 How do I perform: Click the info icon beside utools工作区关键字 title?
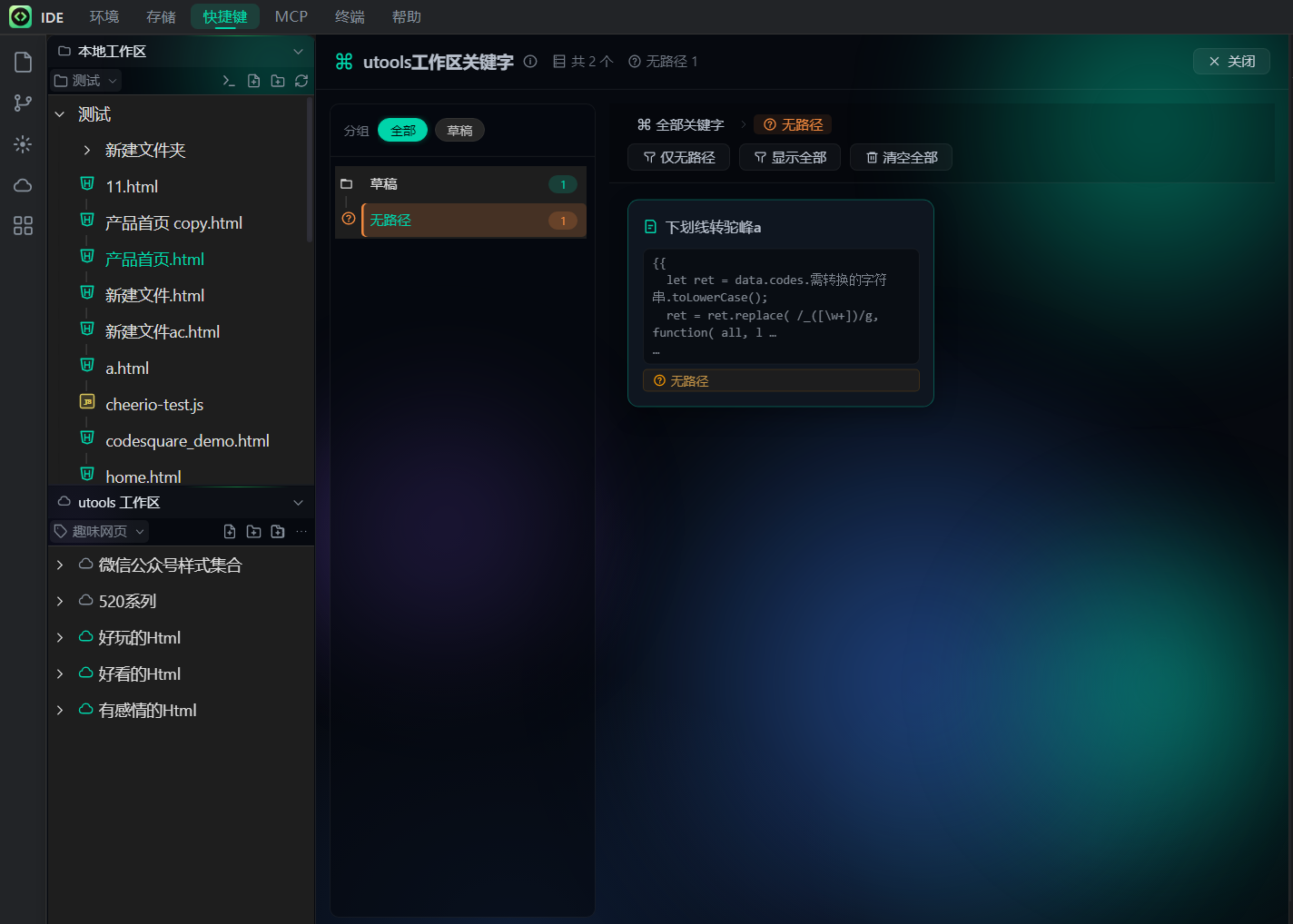(530, 61)
